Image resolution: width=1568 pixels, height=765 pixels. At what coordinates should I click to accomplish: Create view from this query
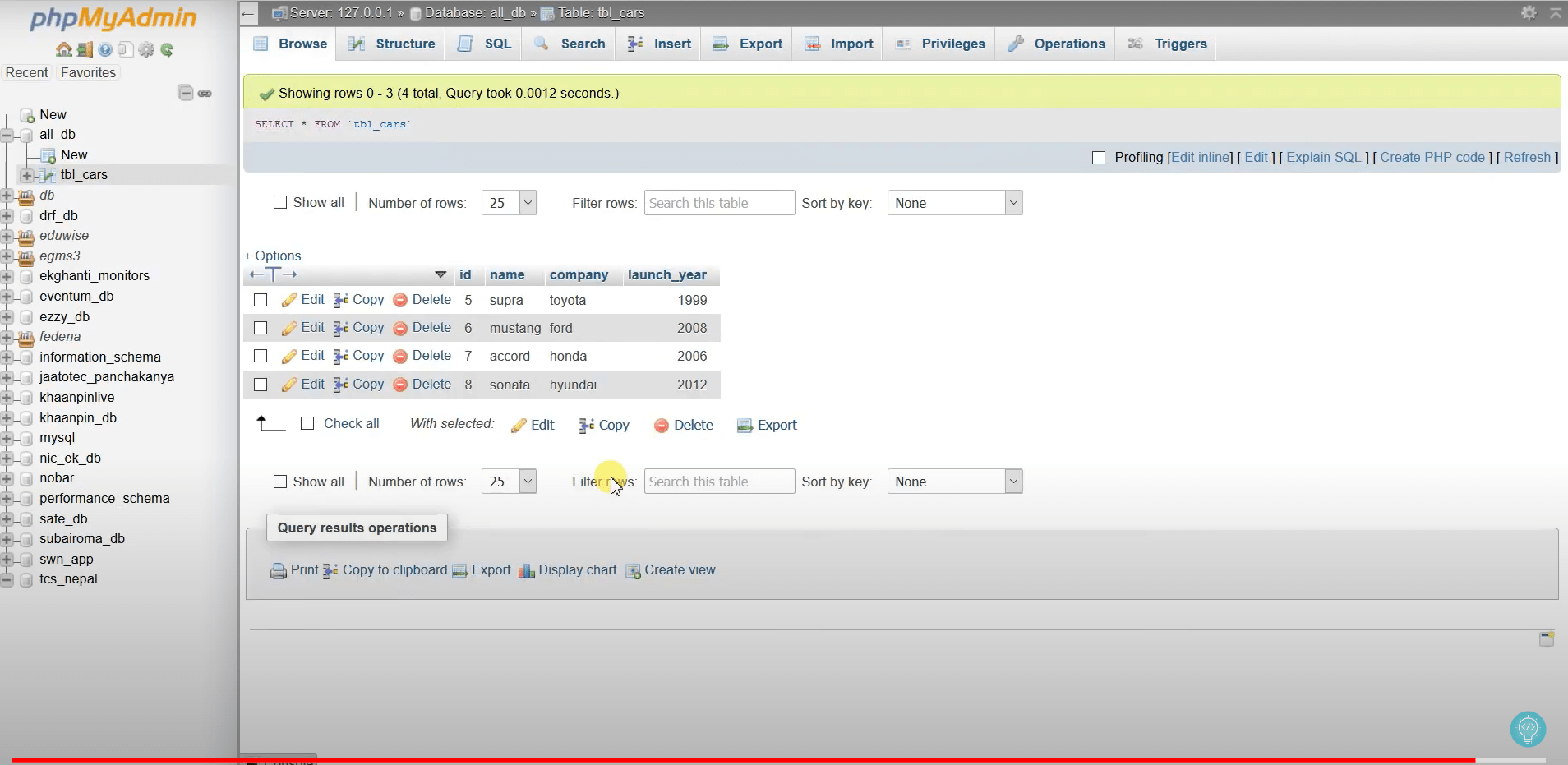[680, 570]
